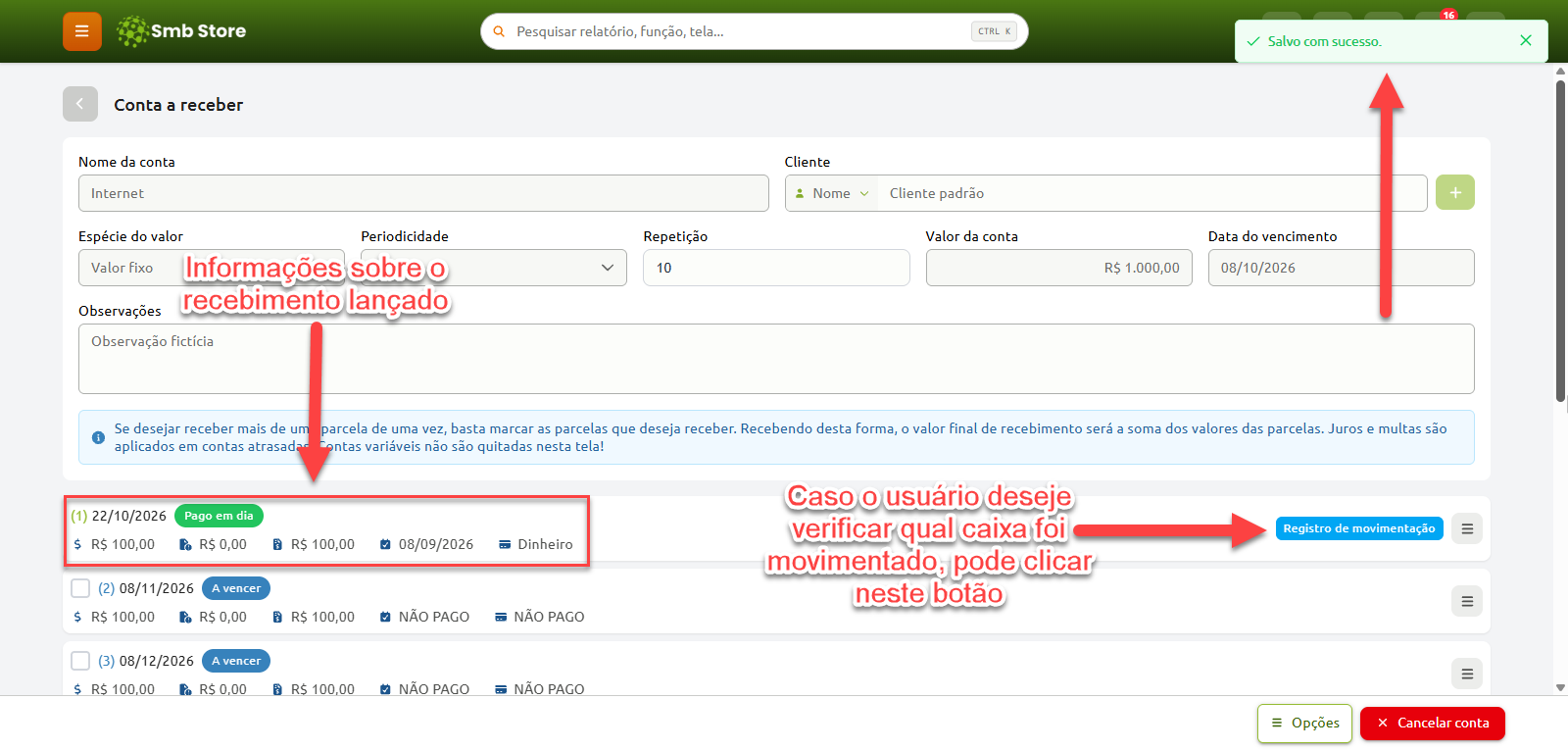Click the Pago em dia status badge
1568x750 pixels.
tap(219, 516)
